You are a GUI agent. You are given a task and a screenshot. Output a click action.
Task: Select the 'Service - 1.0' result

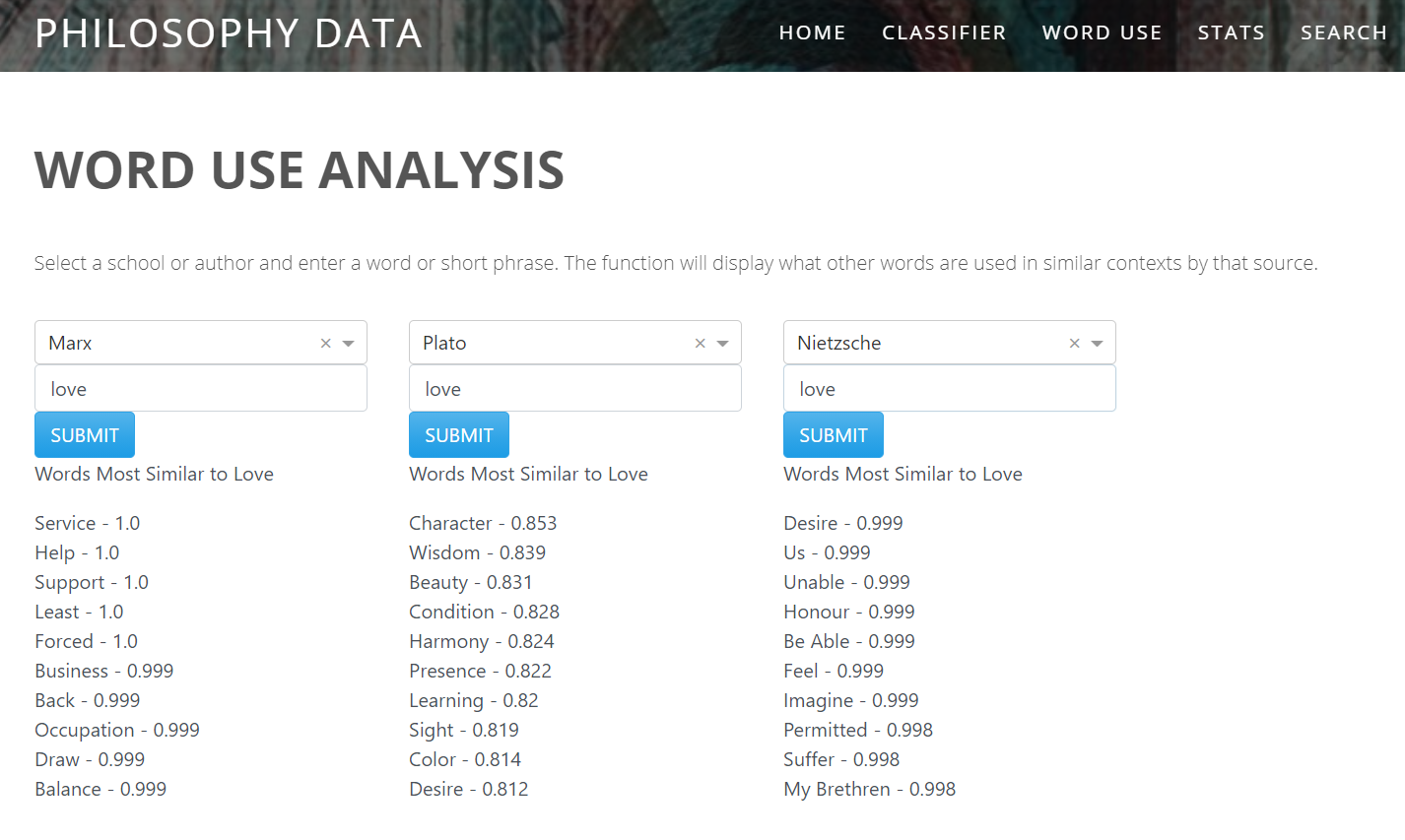(88, 523)
